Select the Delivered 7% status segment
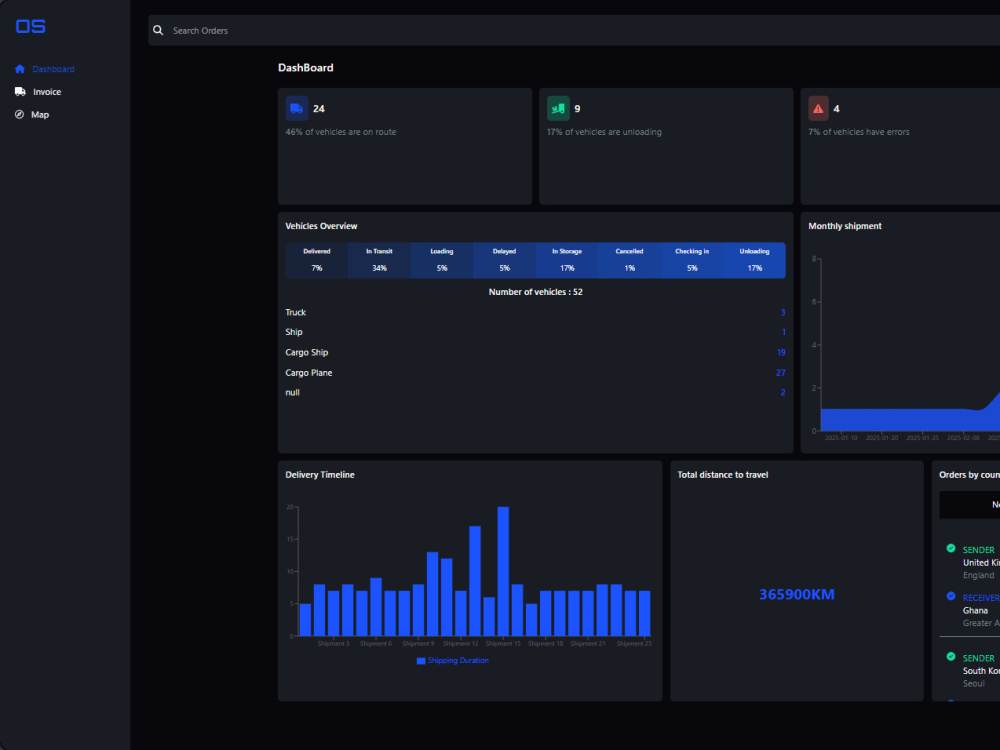Image resolution: width=1000 pixels, height=750 pixels. [317, 260]
